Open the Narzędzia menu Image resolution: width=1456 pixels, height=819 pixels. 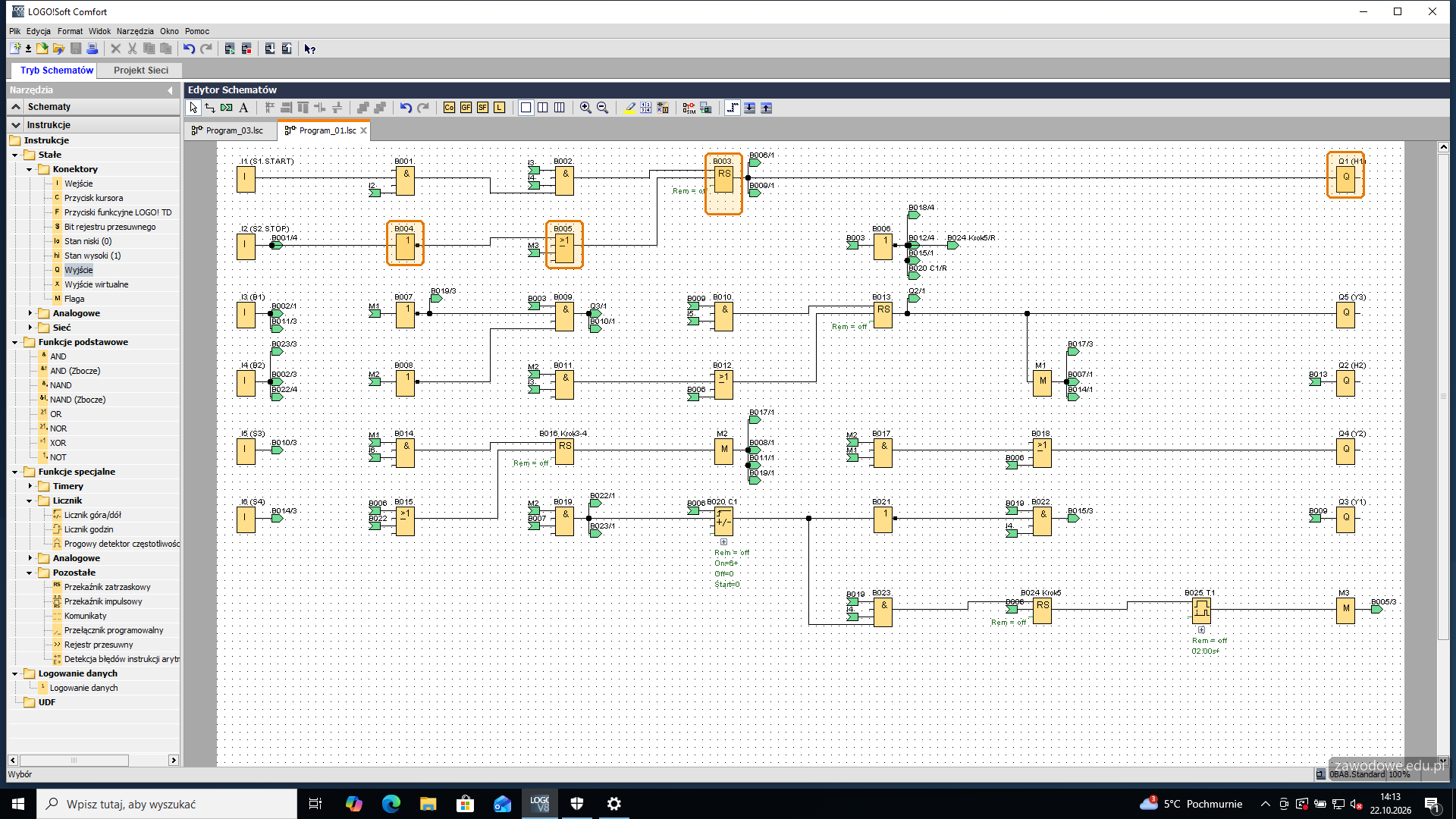click(x=135, y=31)
